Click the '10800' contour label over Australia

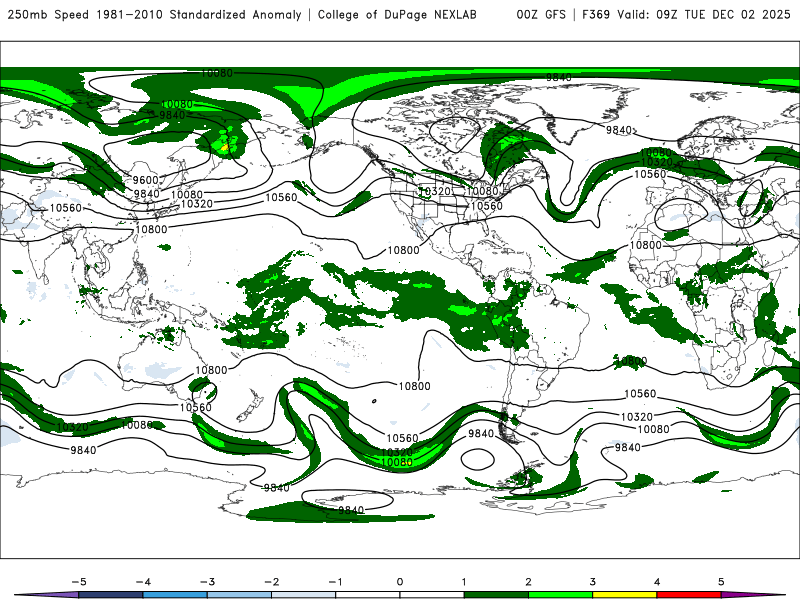point(211,370)
